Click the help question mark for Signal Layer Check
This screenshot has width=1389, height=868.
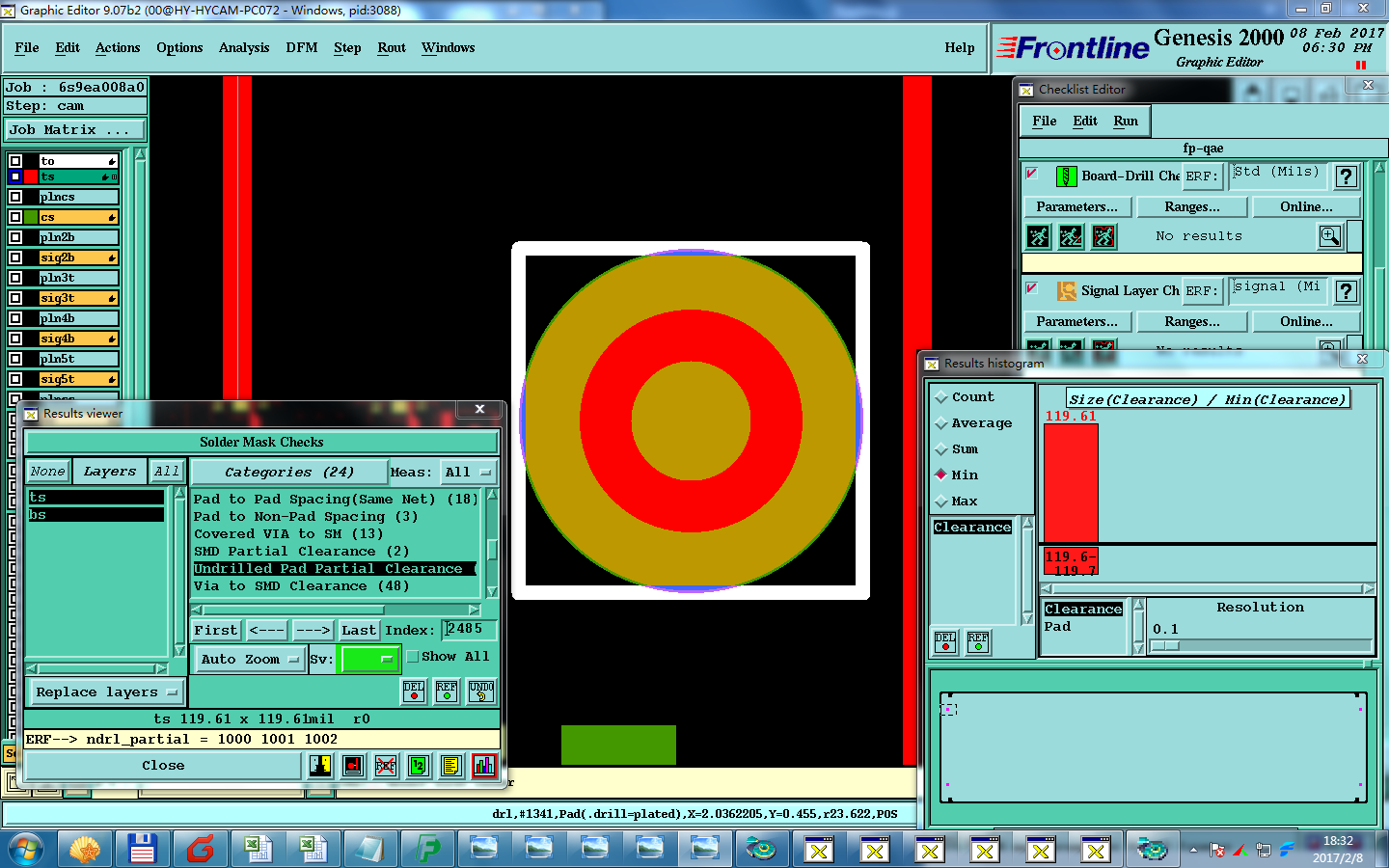[x=1347, y=291]
